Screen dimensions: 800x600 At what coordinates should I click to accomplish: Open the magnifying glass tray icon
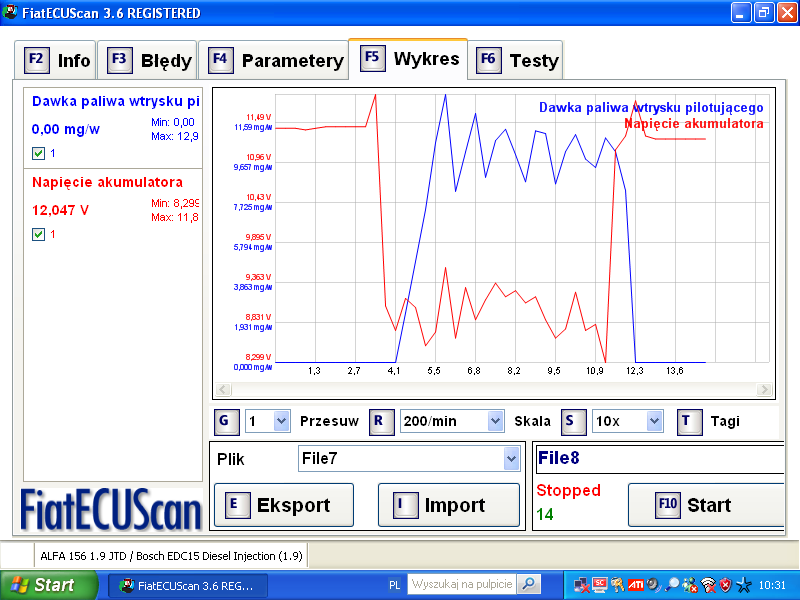click(x=672, y=585)
